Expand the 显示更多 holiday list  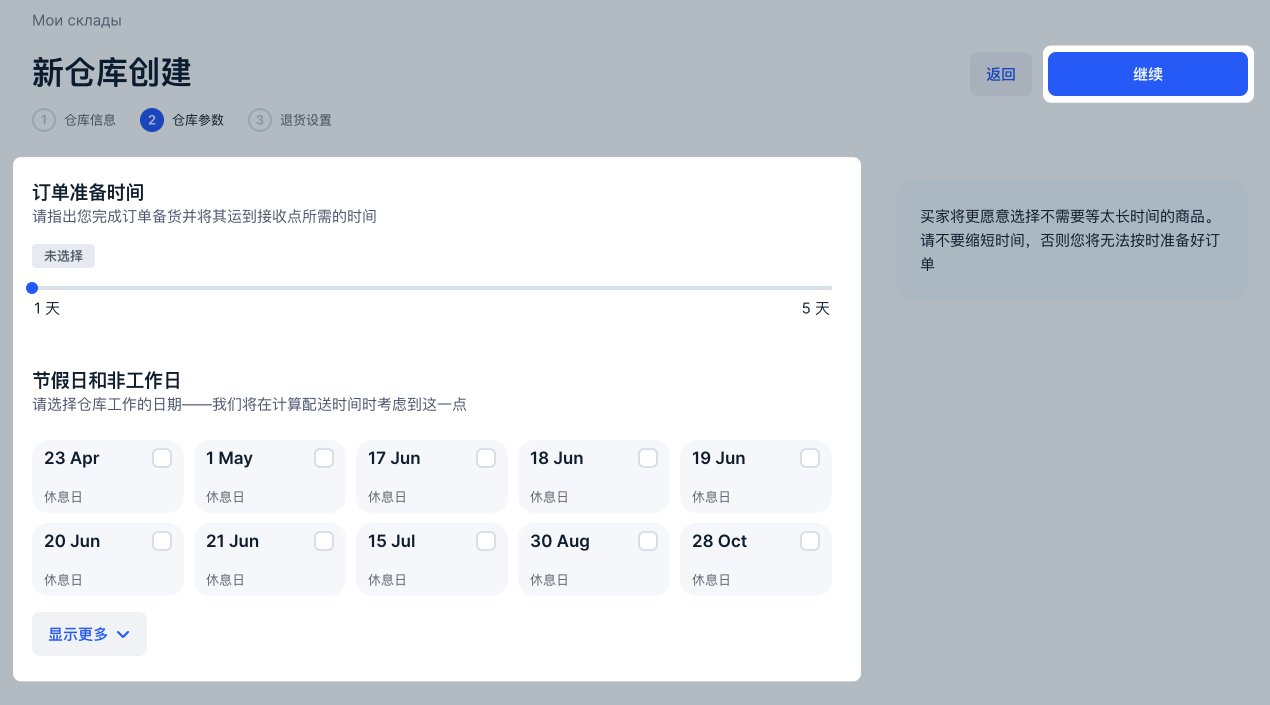[89, 634]
